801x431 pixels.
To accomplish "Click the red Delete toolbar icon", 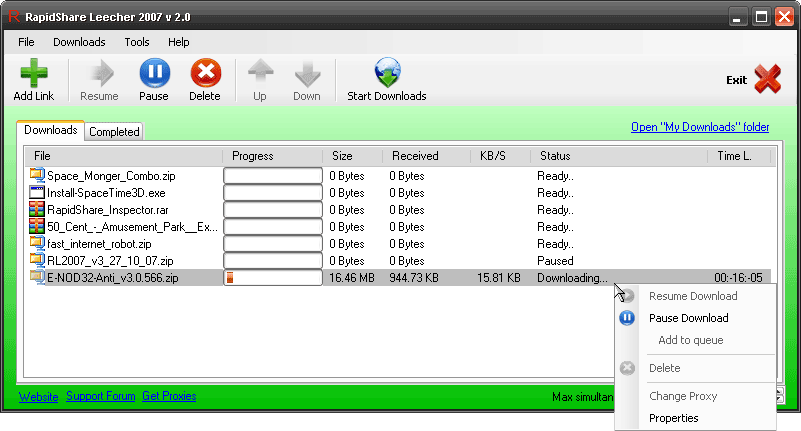I will click(205, 73).
